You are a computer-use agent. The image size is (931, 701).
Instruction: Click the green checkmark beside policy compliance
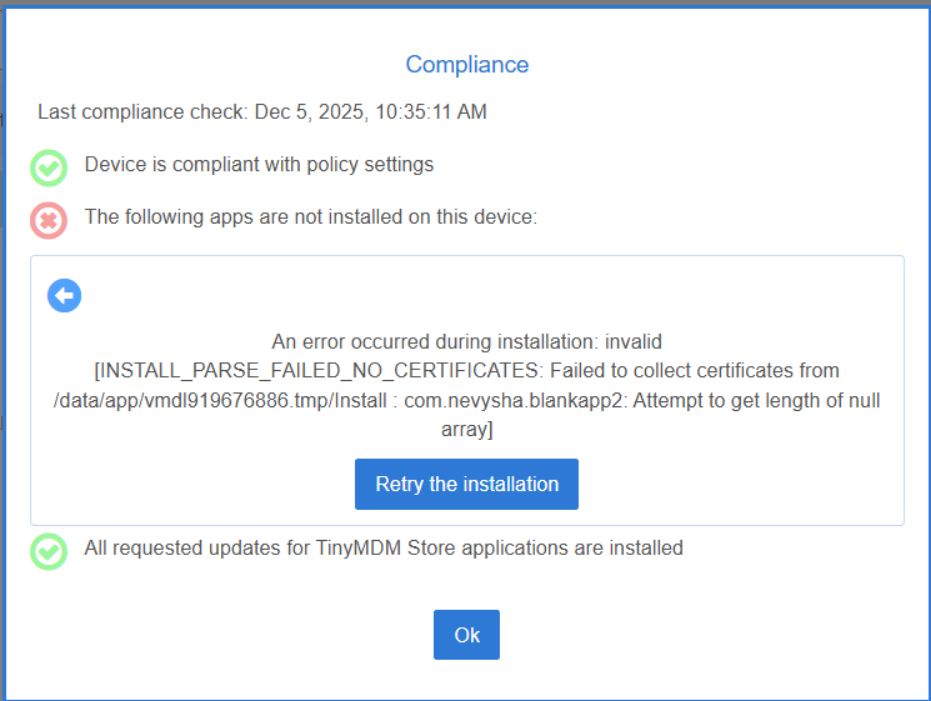click(x=48, y=167)
